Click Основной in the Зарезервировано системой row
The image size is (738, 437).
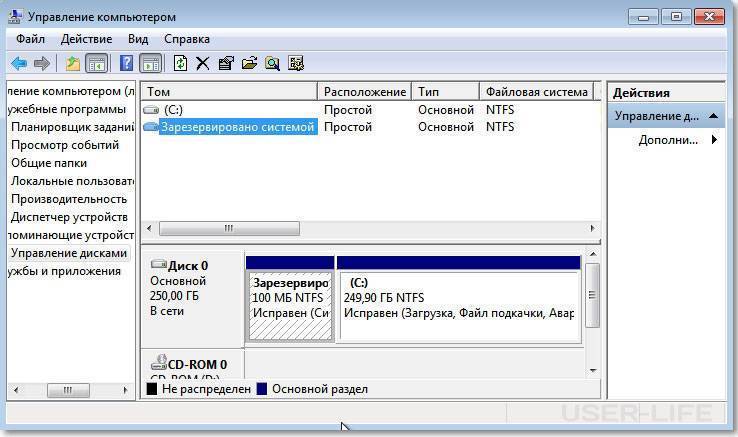click(446, 127)
